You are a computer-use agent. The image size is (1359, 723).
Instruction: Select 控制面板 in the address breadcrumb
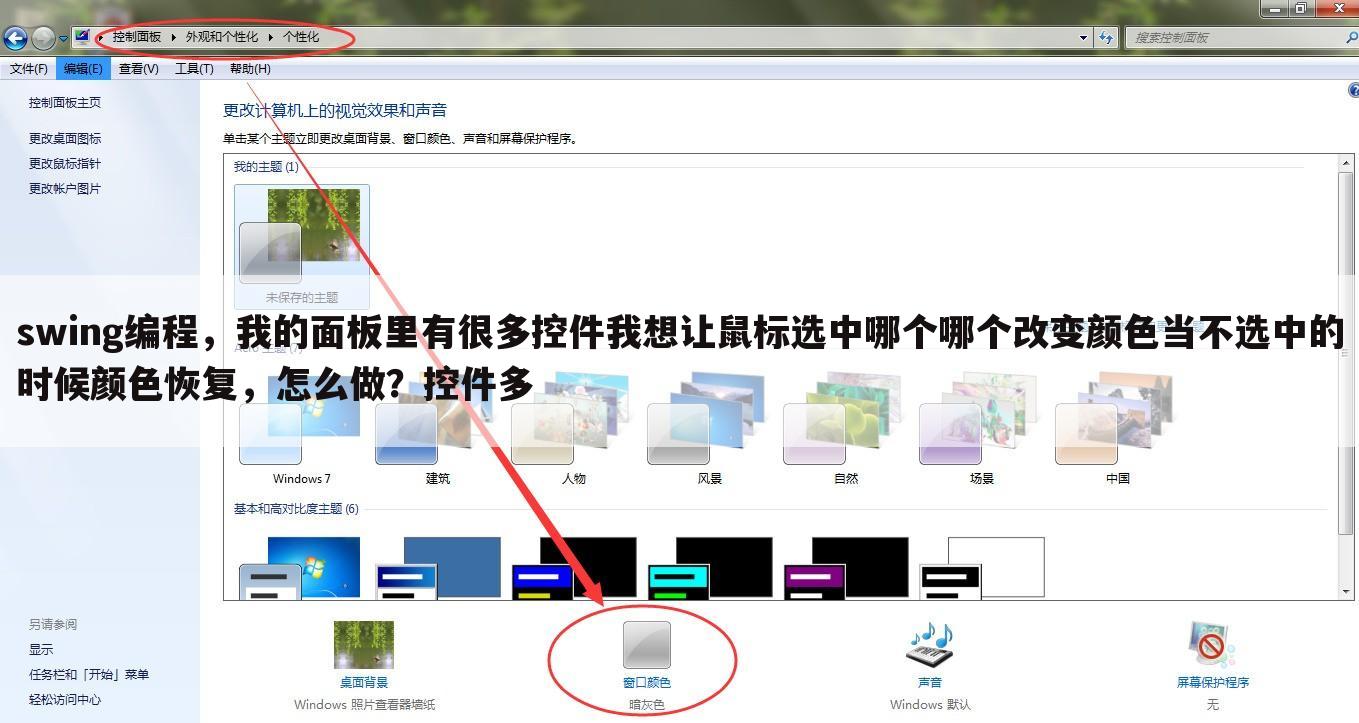click(x=137, y=37)
